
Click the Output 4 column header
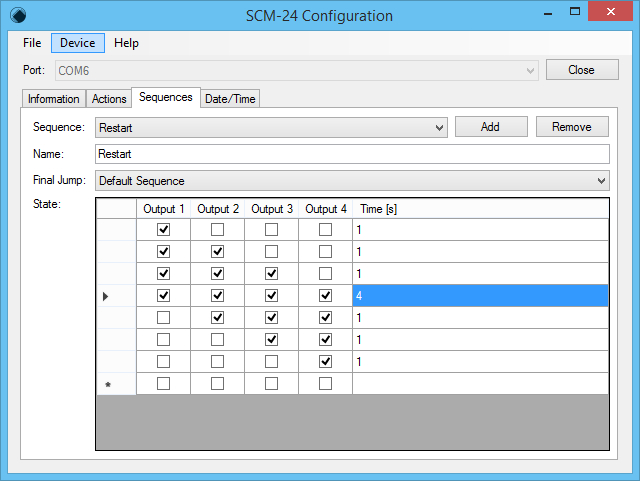pos(326,209)
